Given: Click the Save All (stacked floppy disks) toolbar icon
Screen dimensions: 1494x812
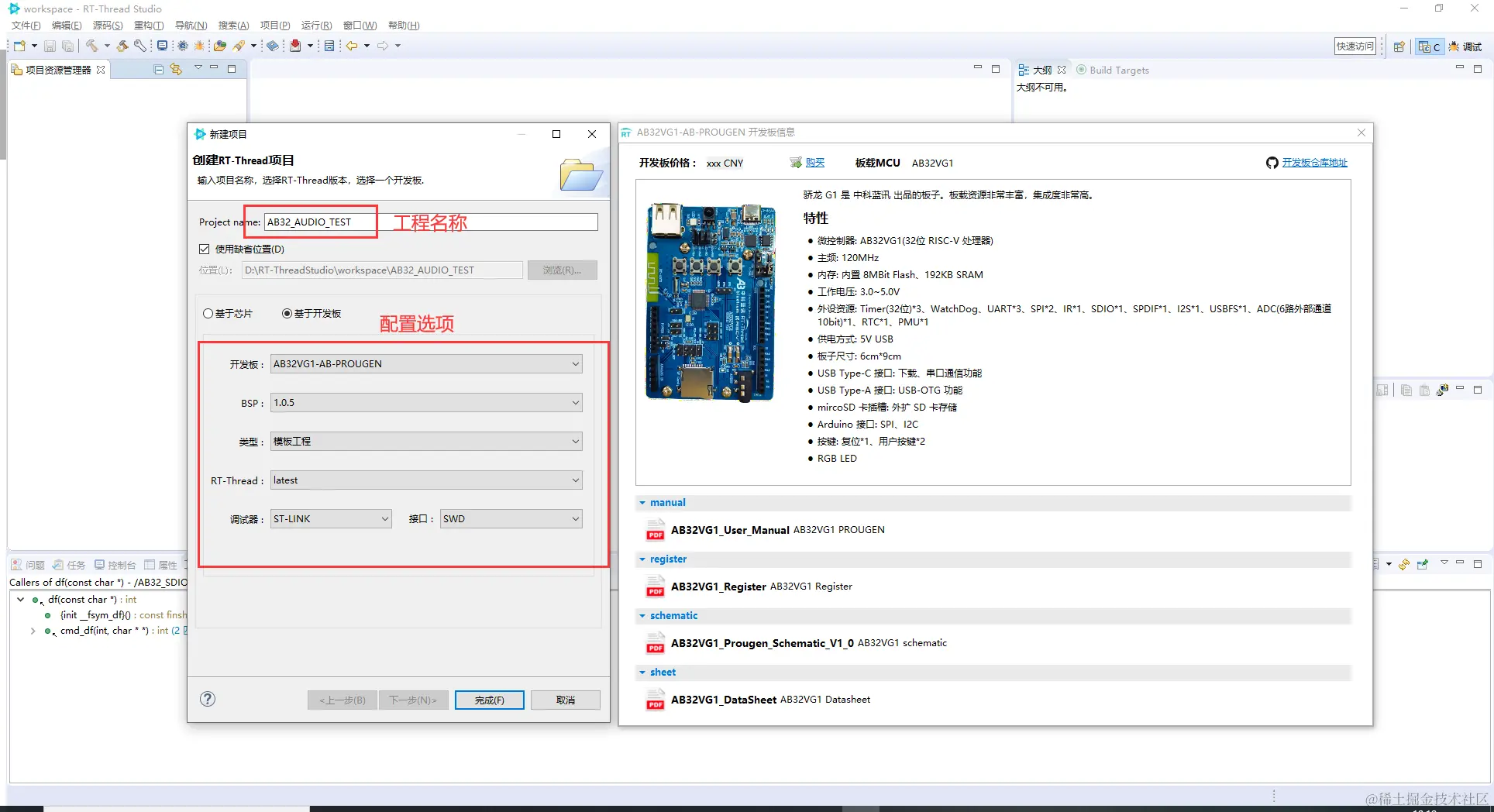Looking at the screenshot, I should pyautogui.click(x=67, y=46).
